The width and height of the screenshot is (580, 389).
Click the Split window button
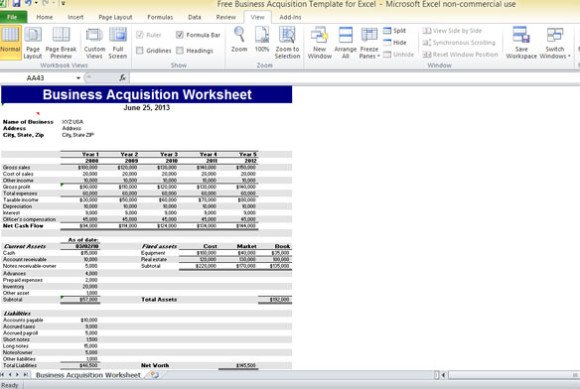[x=394, y=31]
